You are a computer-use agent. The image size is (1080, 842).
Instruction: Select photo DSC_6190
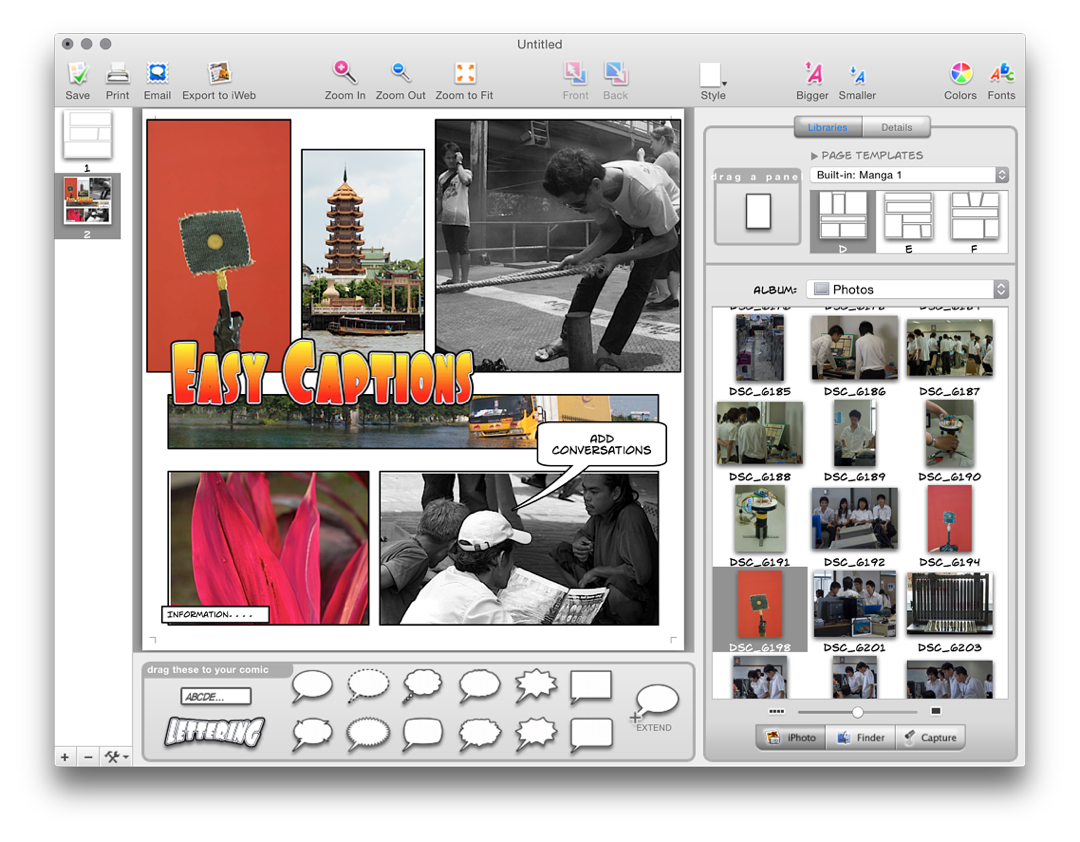tap(950, 433)
